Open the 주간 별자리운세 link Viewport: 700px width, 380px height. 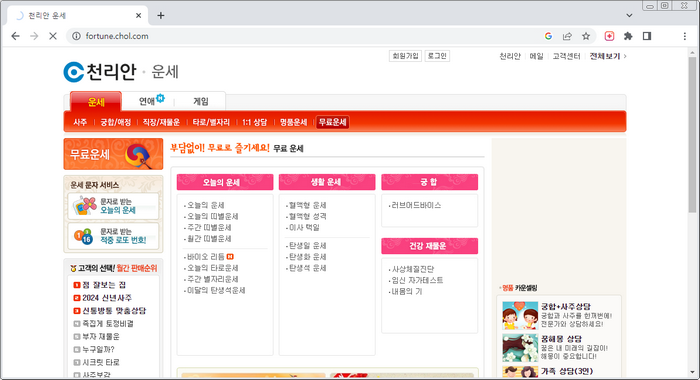[212, 279]
